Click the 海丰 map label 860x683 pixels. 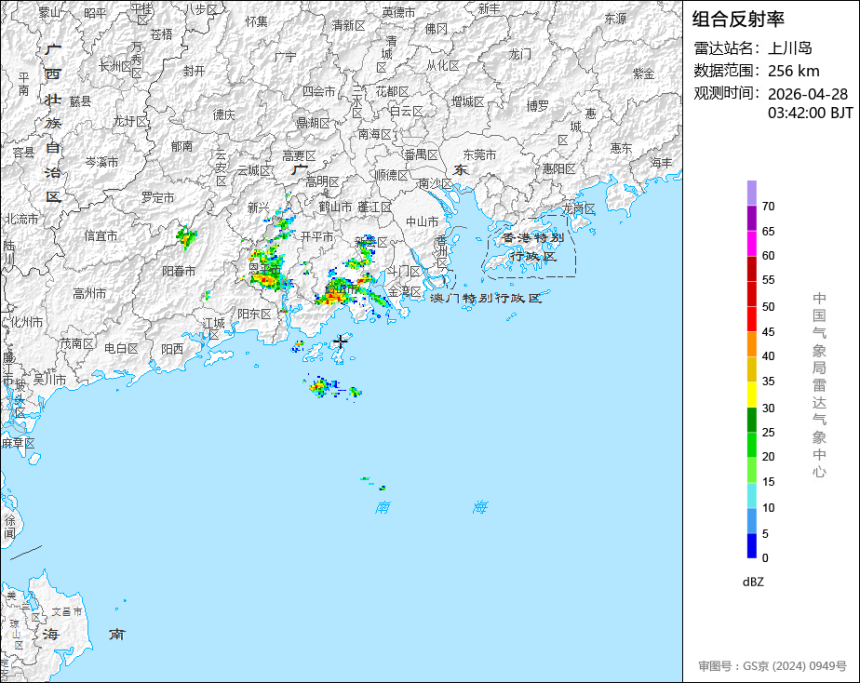[x=661, y=162]
